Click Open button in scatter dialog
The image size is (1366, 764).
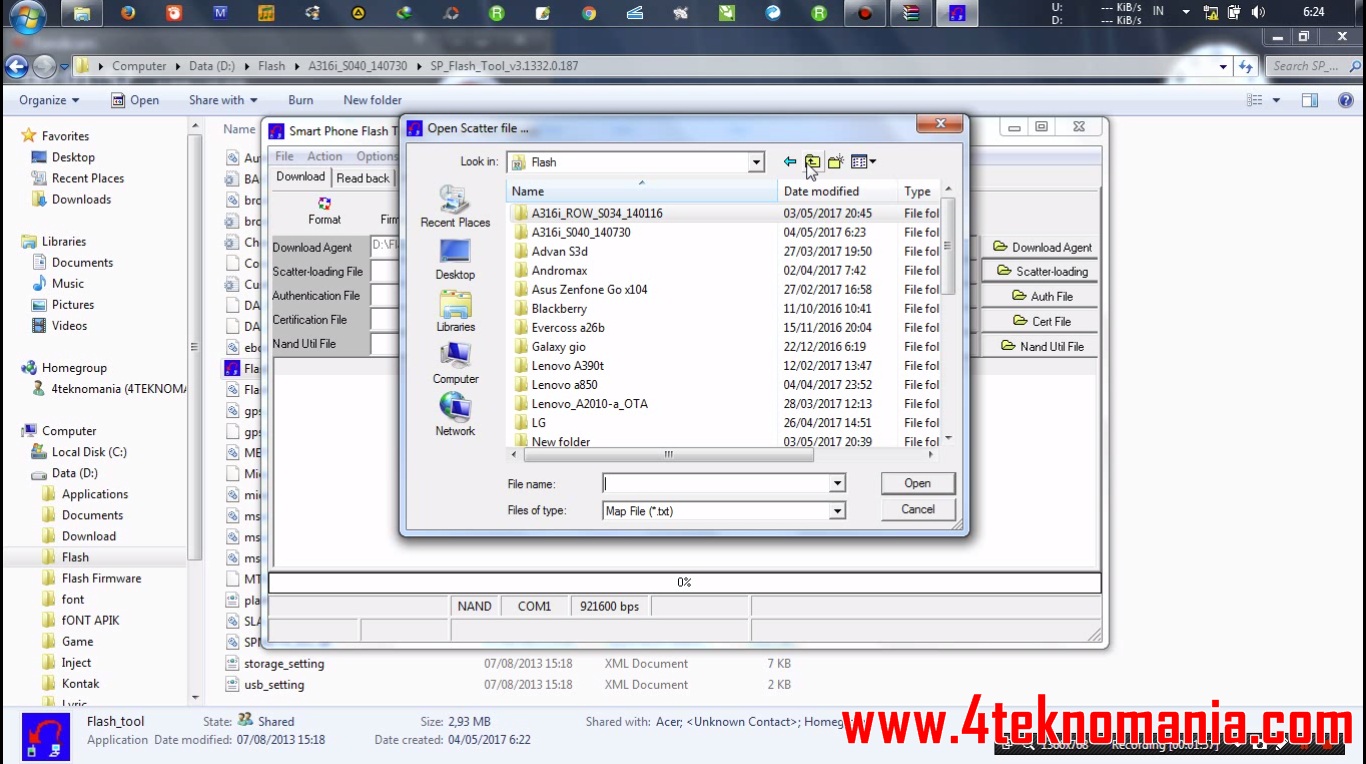click(917, 483)
